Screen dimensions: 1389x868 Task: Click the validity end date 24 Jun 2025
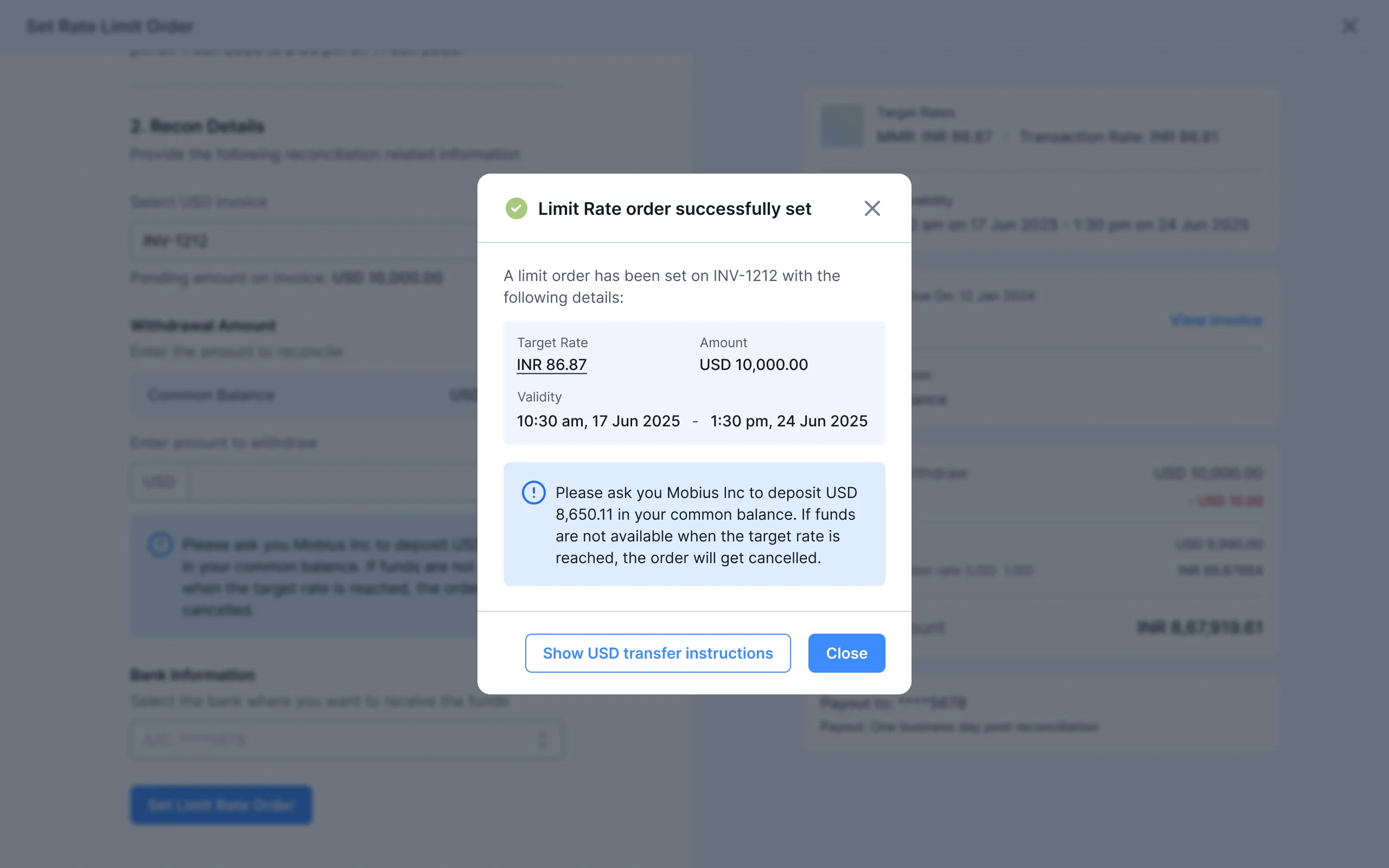click(x=788, y=421)
